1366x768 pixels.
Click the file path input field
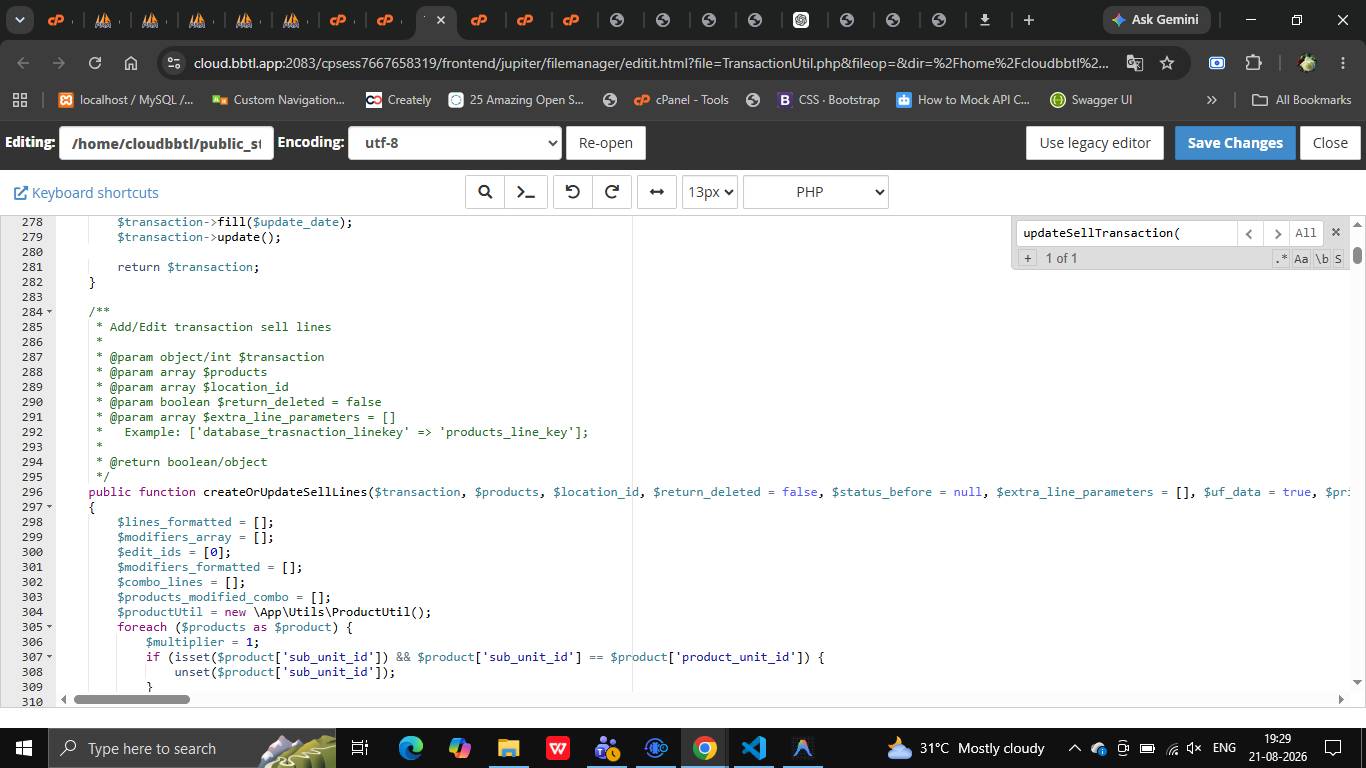pyautogui.click(x=166, y=143)
